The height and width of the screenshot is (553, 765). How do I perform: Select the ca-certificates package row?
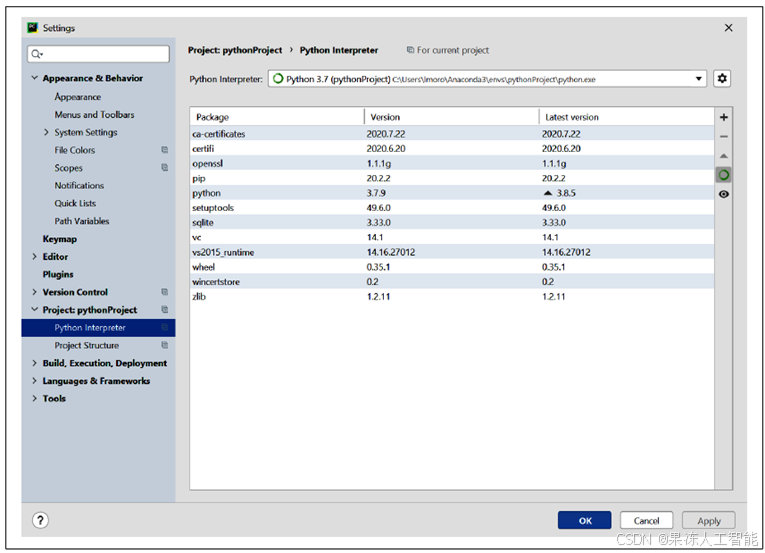tap(452, 134)
